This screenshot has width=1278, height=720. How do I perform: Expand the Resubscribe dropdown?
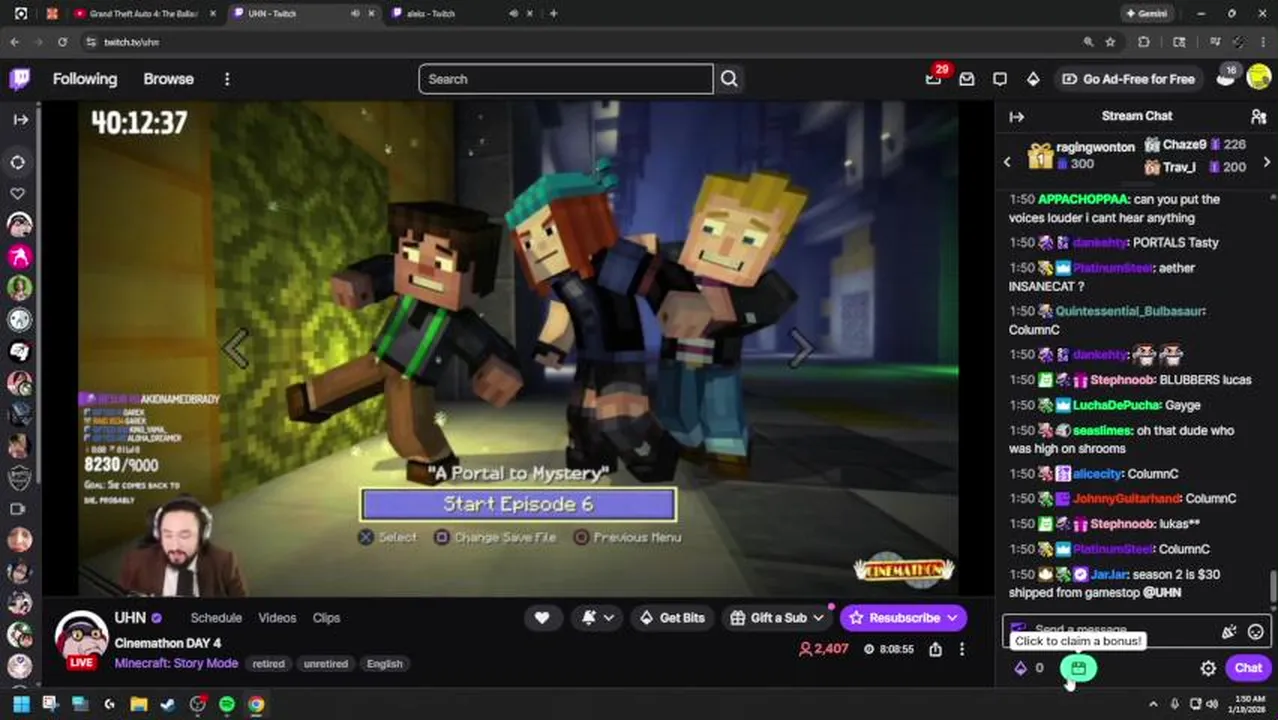[952, 618]
